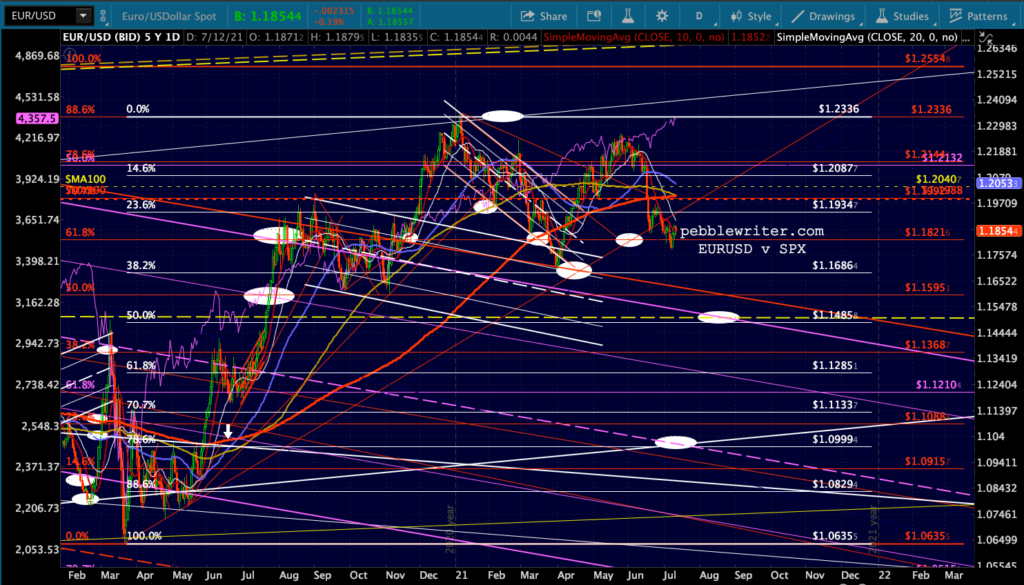Open the Drawings menu
The width and height of the screenshot is (1024, 585).
coord(823,16)
